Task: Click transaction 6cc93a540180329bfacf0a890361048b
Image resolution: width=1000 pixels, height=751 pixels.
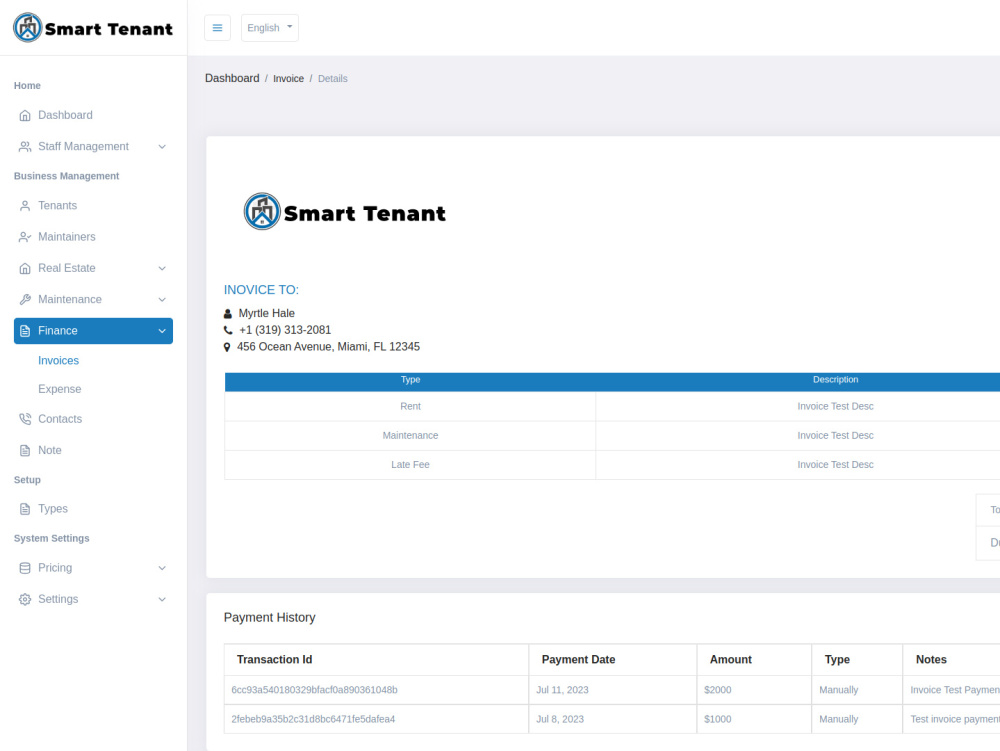Action: click(314, 690)
